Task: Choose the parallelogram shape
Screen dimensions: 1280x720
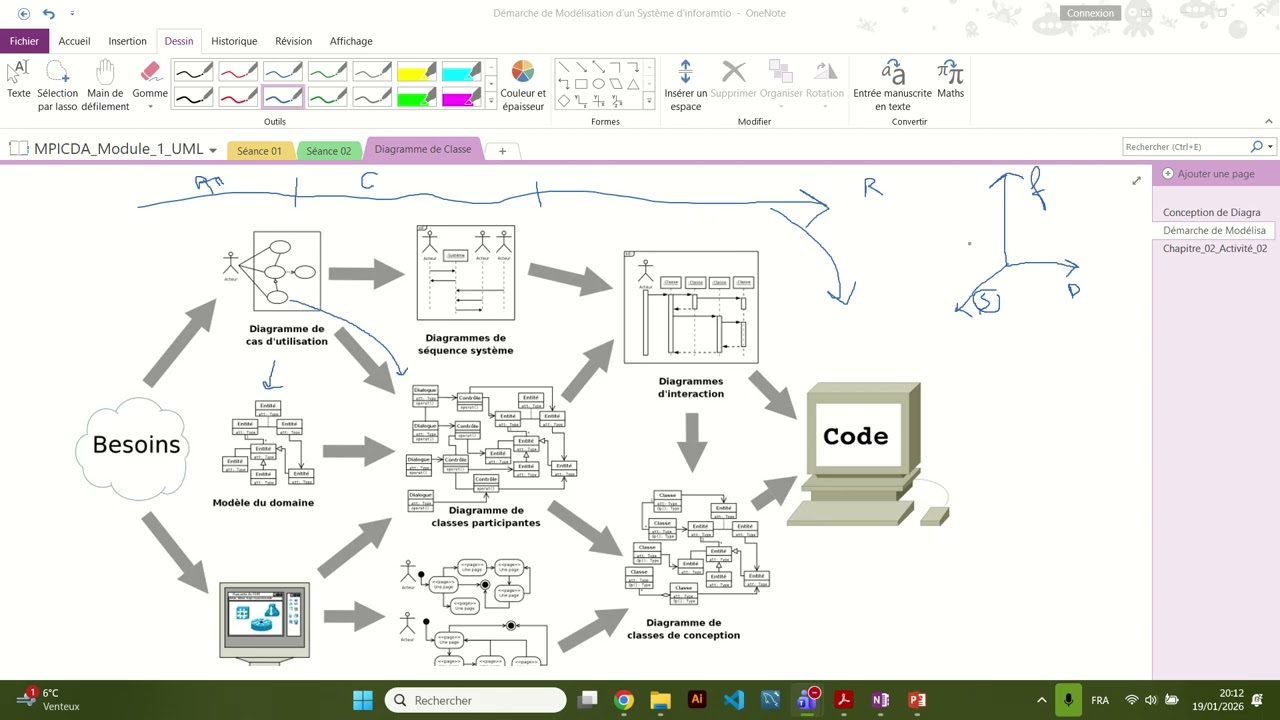Action: (x=615, y=84)
